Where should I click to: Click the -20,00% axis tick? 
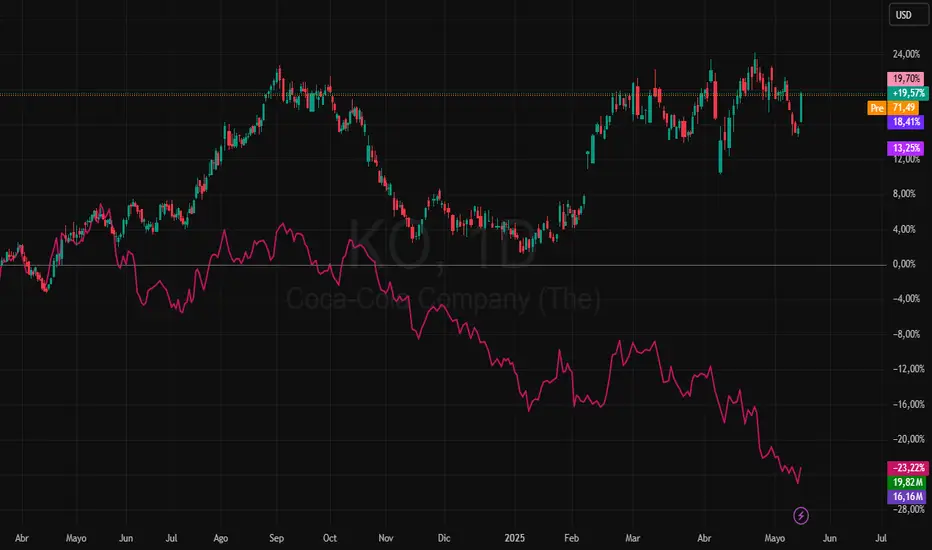908,439
